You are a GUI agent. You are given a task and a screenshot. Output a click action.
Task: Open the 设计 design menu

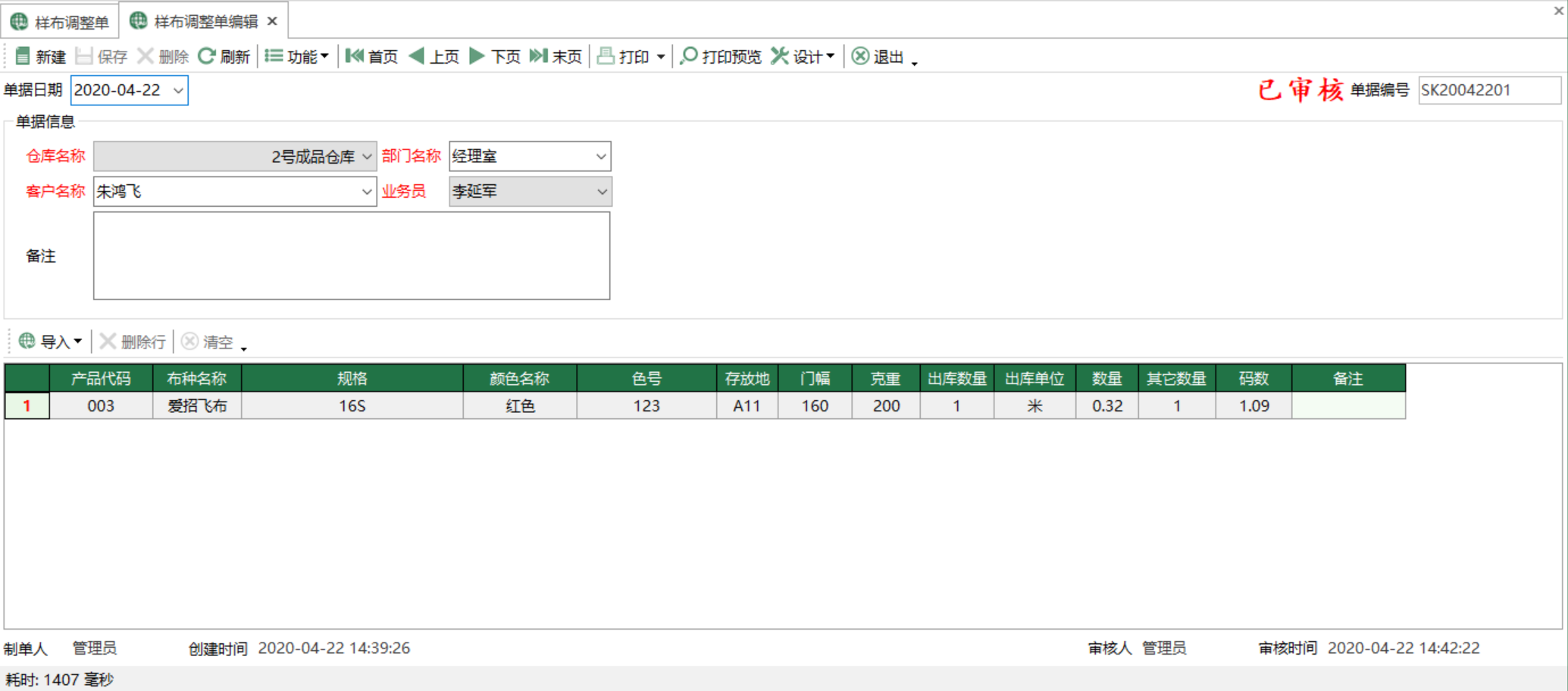pos(803,57)
